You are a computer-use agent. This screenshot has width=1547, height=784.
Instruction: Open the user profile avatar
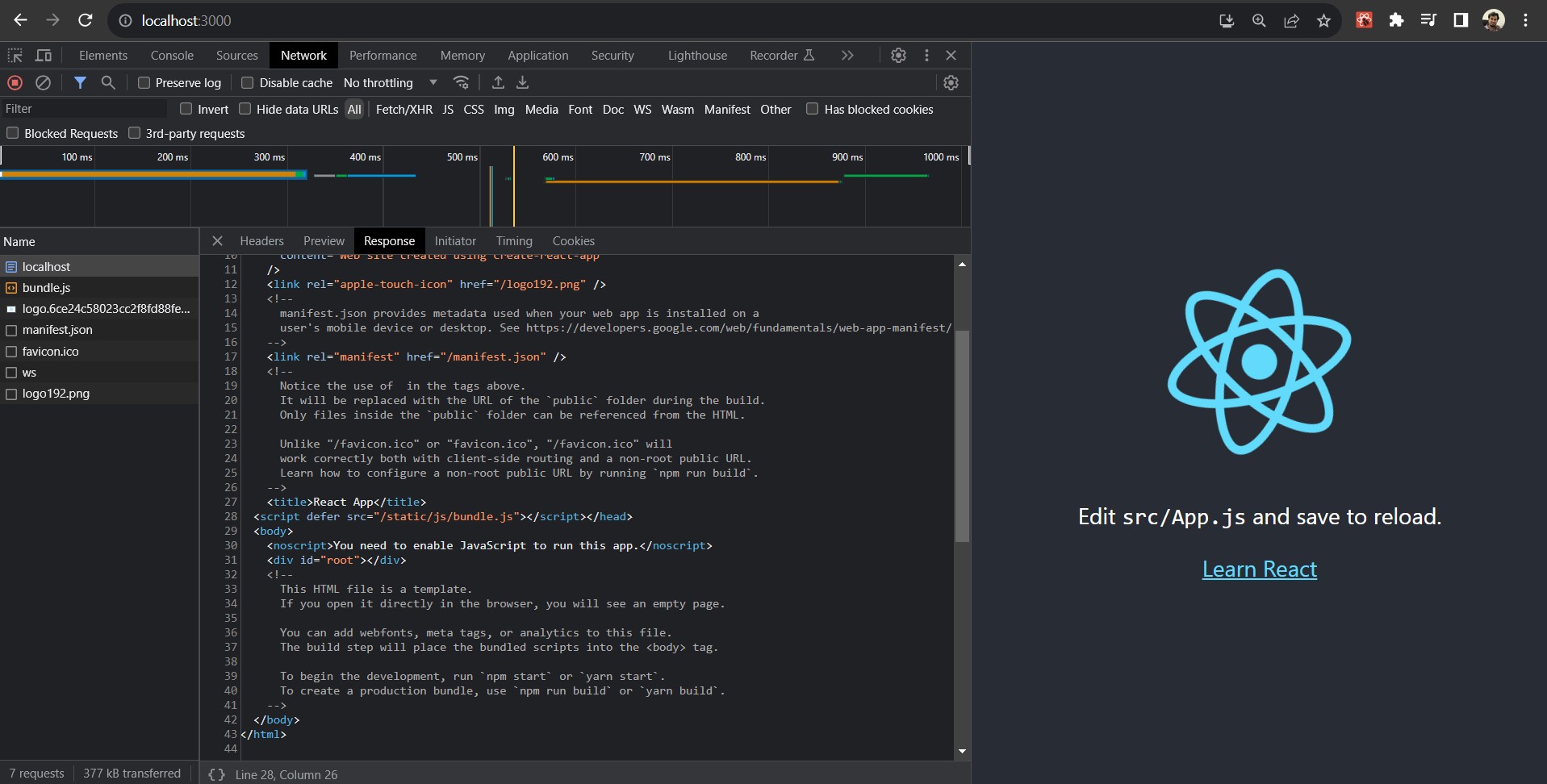coord(1493,20)
